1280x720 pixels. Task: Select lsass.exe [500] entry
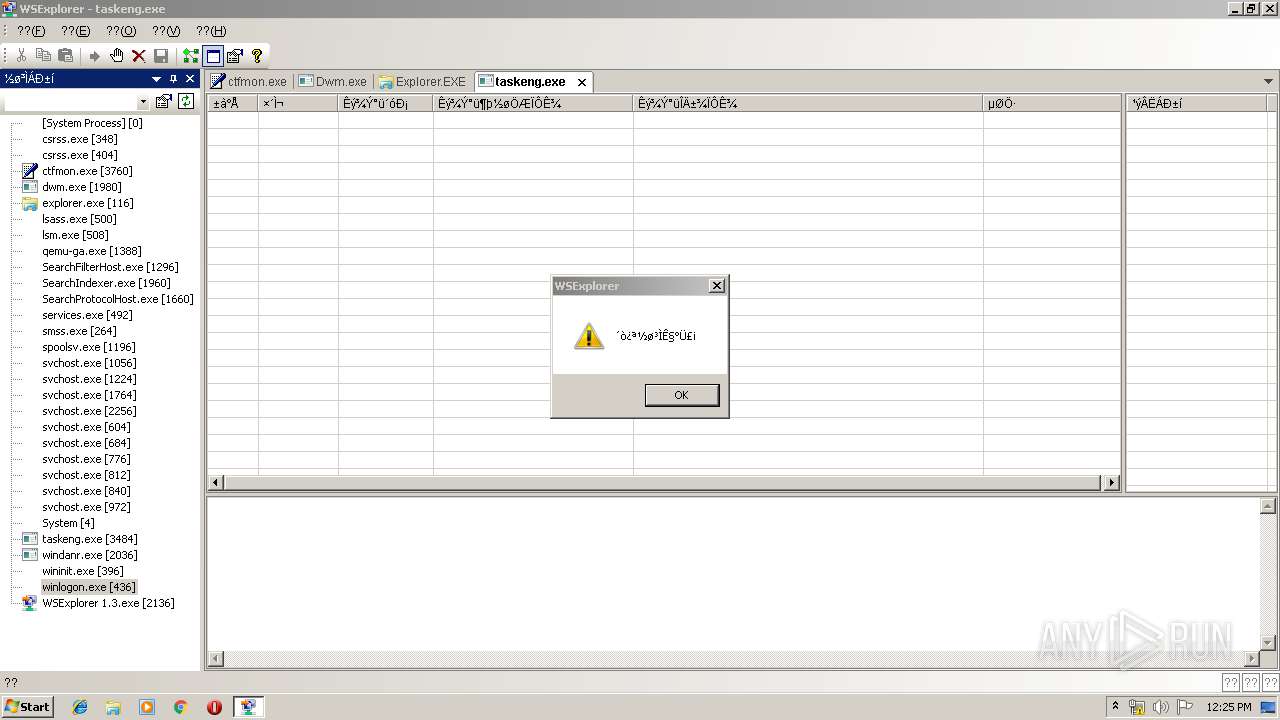click(x=79, y=219)
